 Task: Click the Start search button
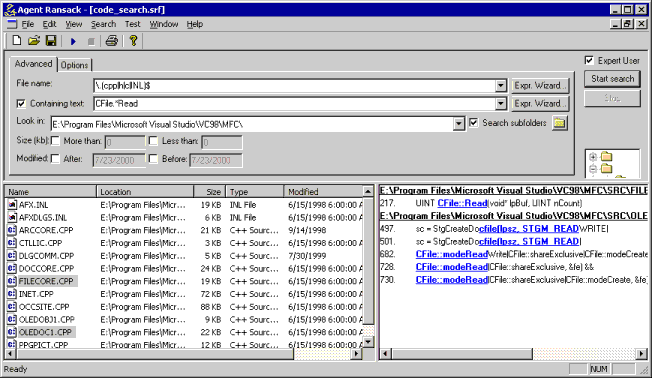coord(612,79)
